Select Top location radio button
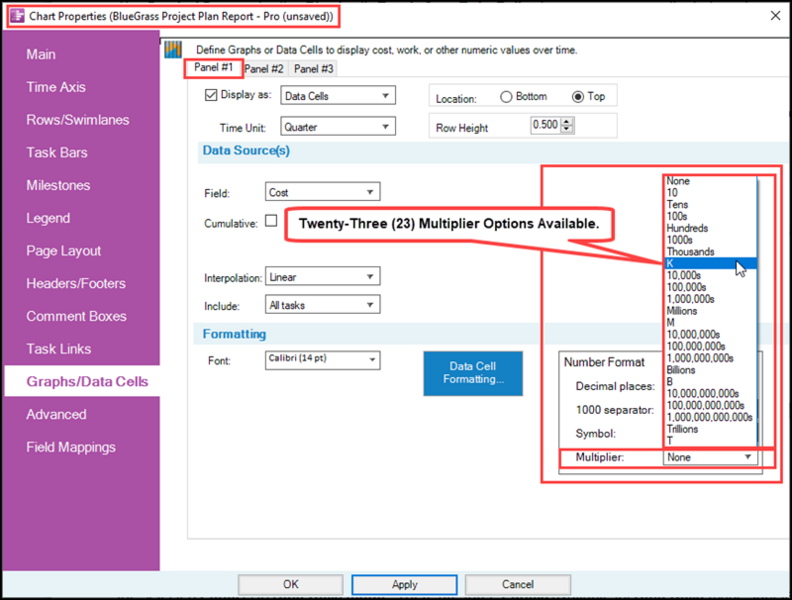The height and width of the screenshot is (600, 792). pyautogui.click(x=578, y=96)
